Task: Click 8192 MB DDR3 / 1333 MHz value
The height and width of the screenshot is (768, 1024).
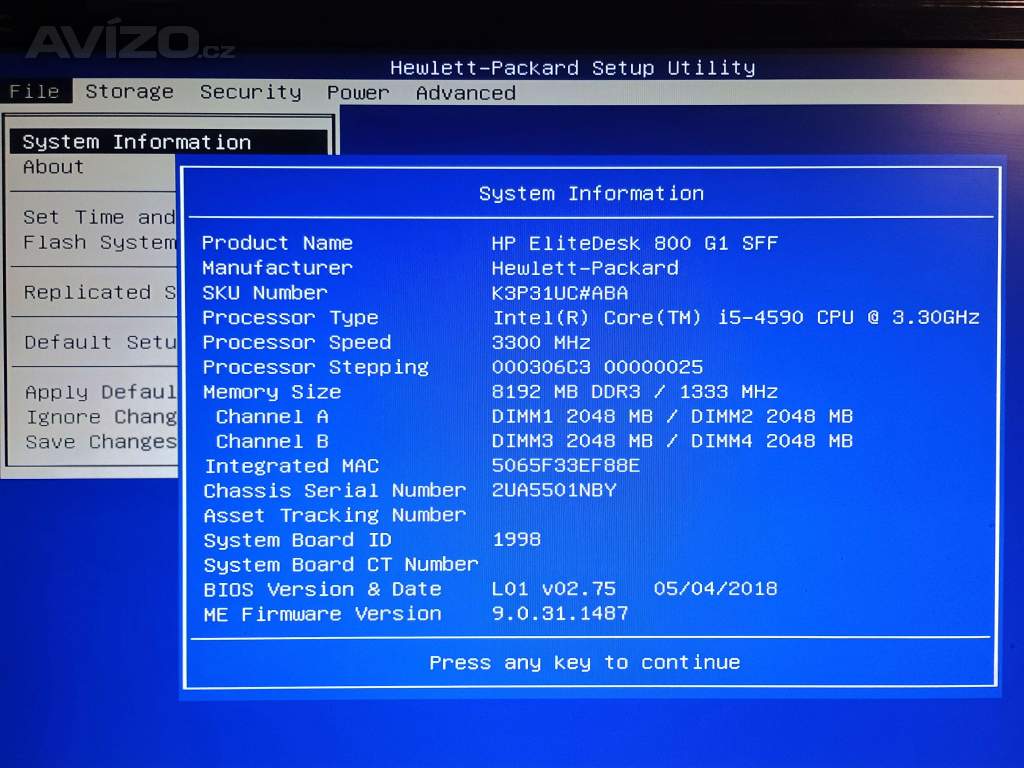Action: point(634,392)
